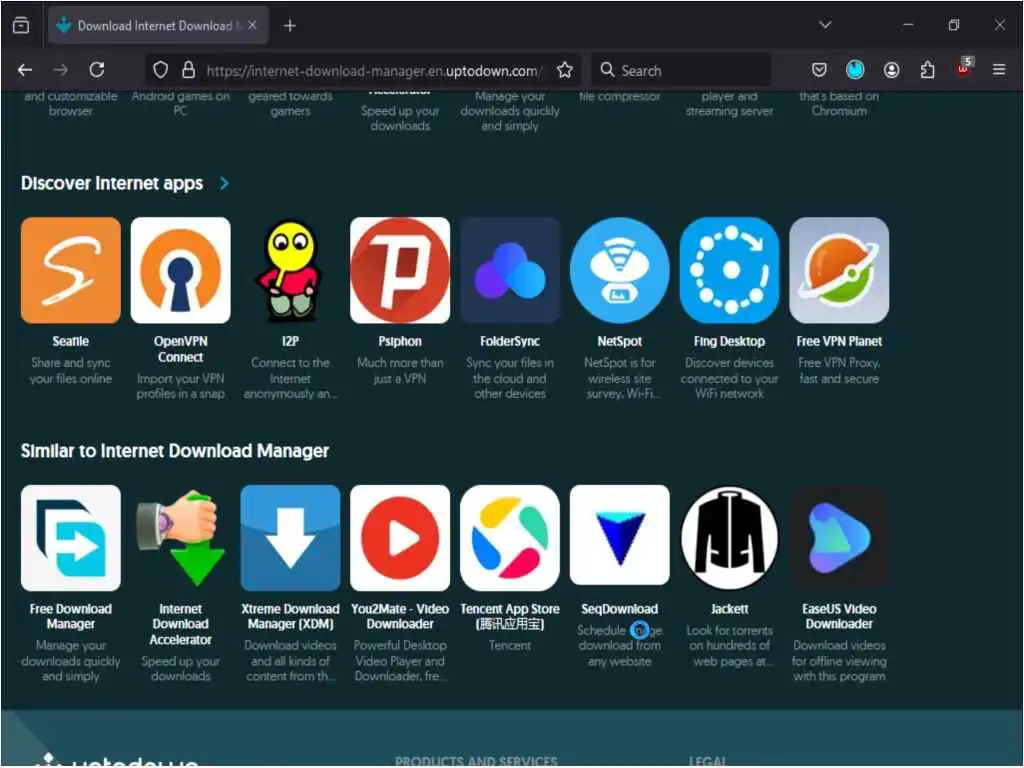Click the Free Download Manager title
The width and height of the screenshot is (1024, 768).
[x=71, y=616]
